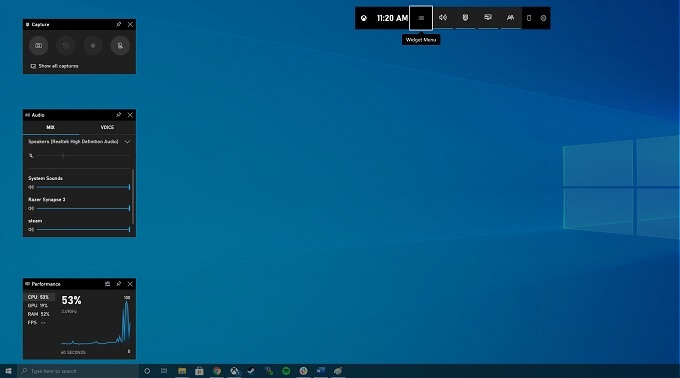
Task: Mute System Sounds
Action: [x=31, y=187]
